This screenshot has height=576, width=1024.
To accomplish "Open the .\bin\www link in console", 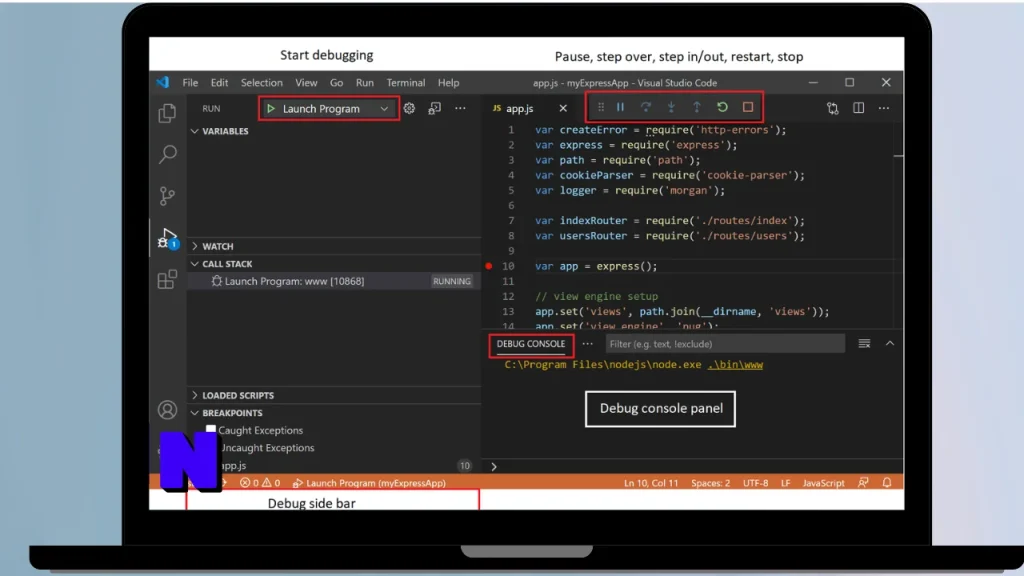I will [x=735, y=364].
